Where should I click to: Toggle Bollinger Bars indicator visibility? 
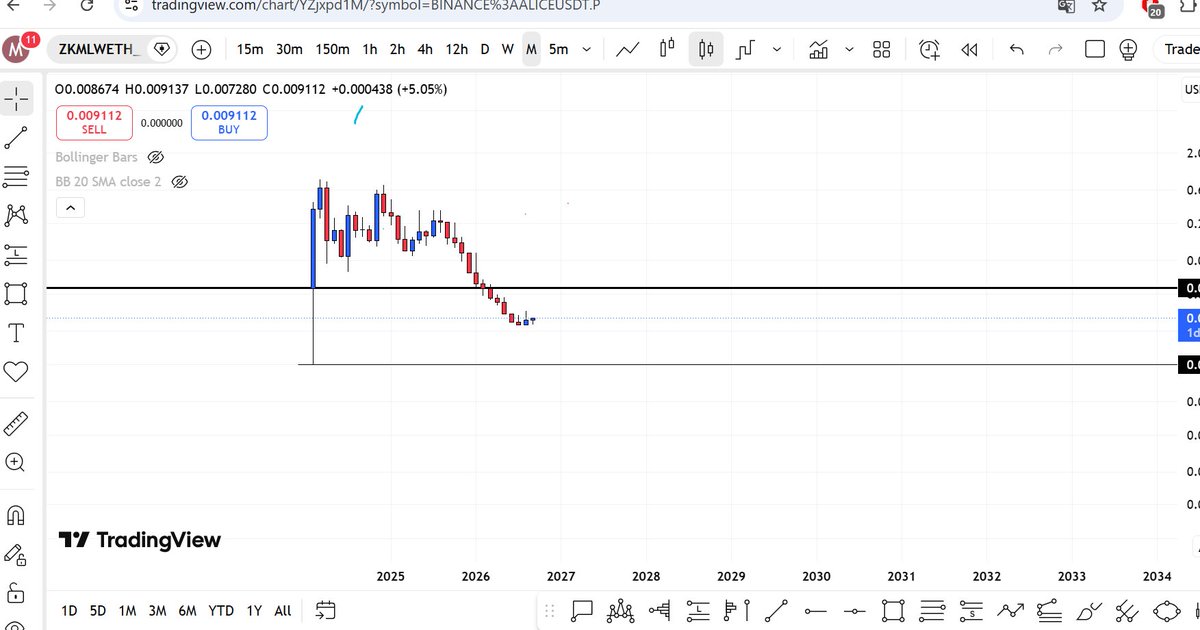(x=155, y=157)
